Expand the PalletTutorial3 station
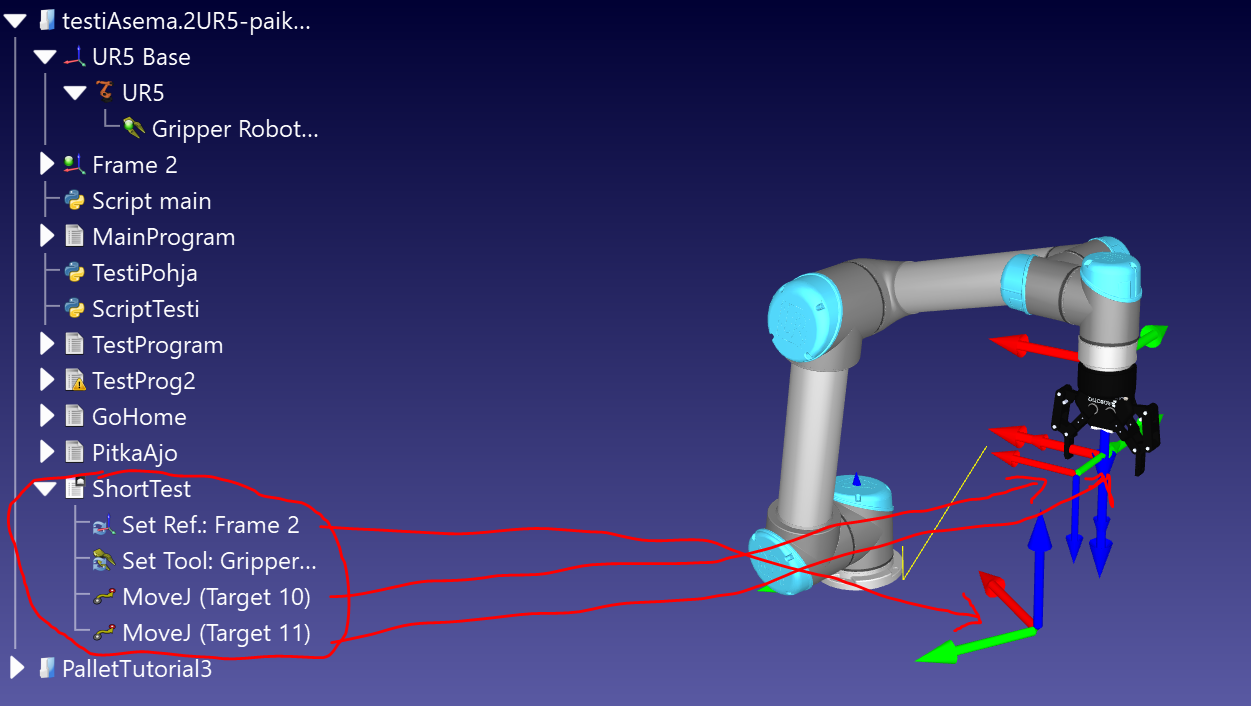 [x=17, y=669]
